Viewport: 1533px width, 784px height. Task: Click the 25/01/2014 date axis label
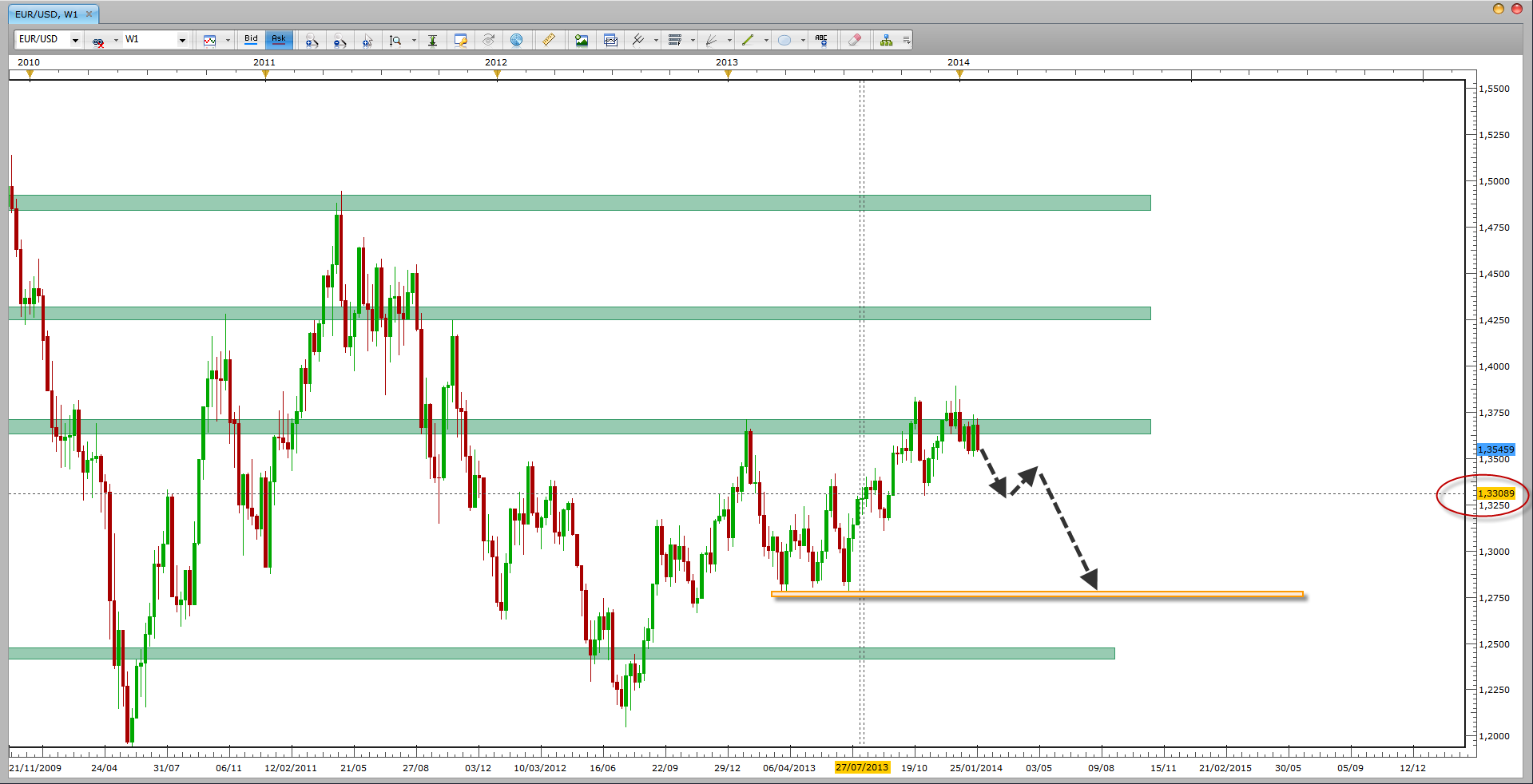click(x=976, y=768)
